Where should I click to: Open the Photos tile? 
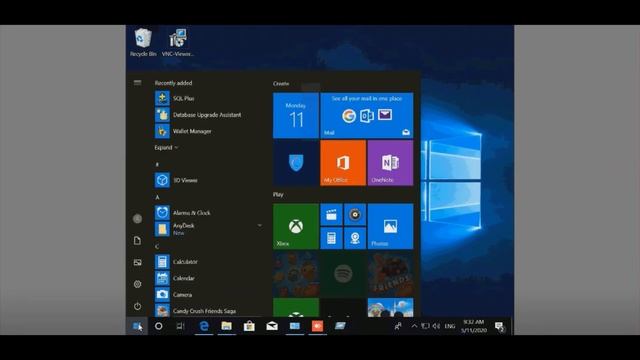point(390,227)
